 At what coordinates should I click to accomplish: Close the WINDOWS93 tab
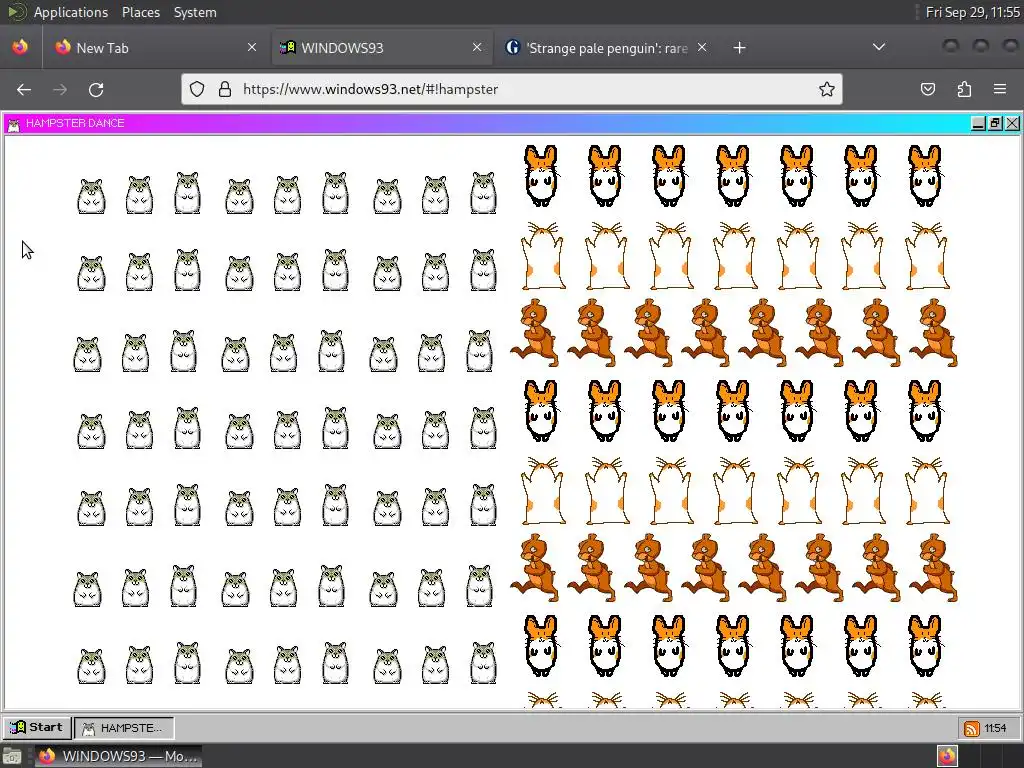click(x=477, y=47)
